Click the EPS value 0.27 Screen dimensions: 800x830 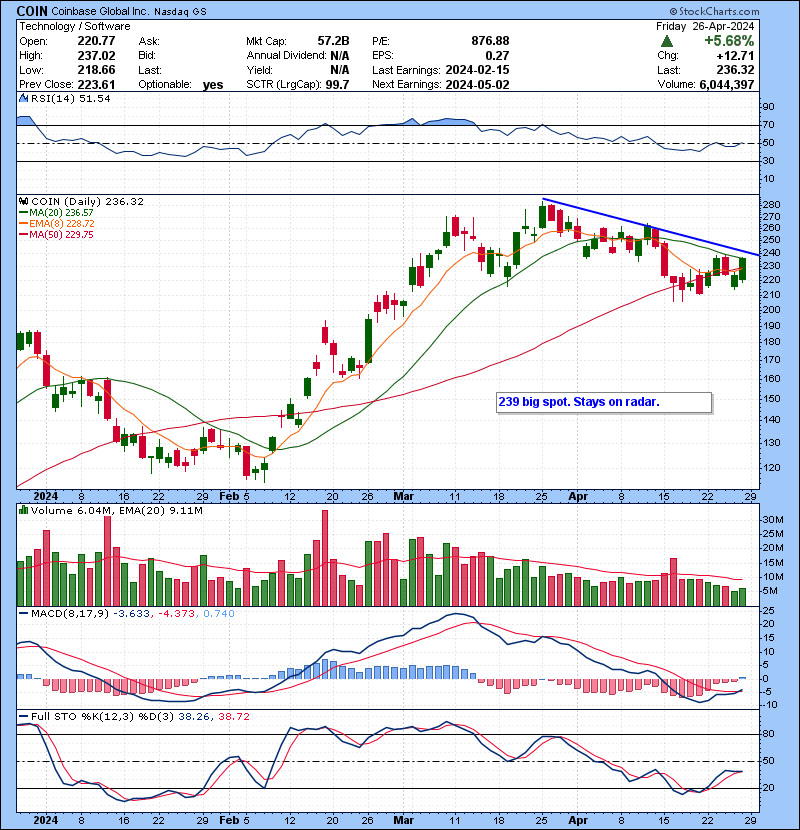[x=497, y=56]
